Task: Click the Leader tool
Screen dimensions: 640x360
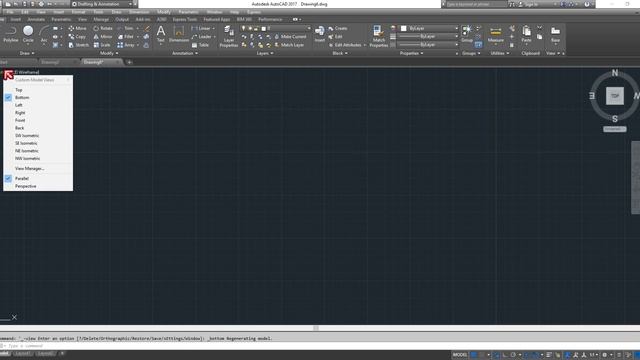Action: (201, 37)
